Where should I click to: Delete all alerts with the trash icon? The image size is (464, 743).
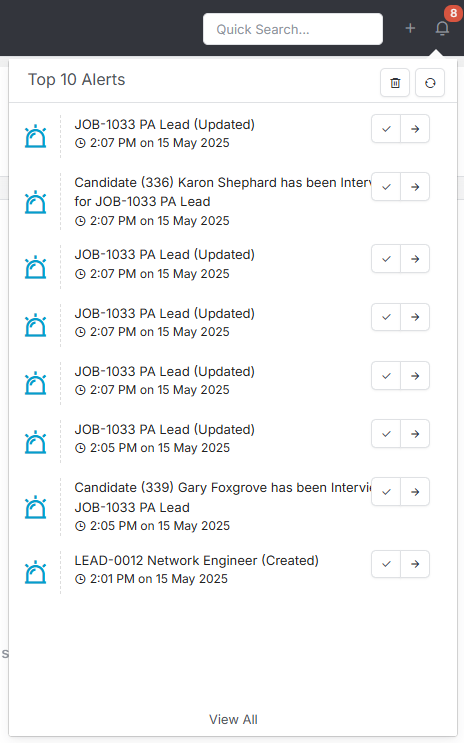pyautogui.click(x=395, y=83)
